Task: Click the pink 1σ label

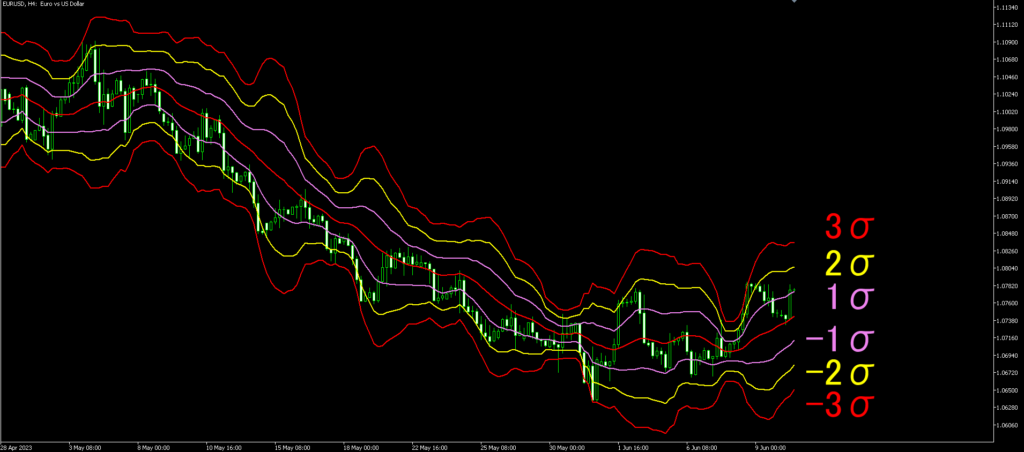Action: pos(846,297)
